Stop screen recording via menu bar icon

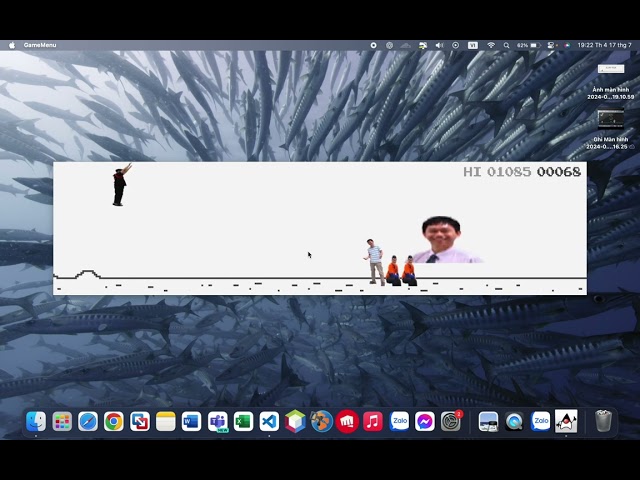pyautogui.click(x=373, y=45)
